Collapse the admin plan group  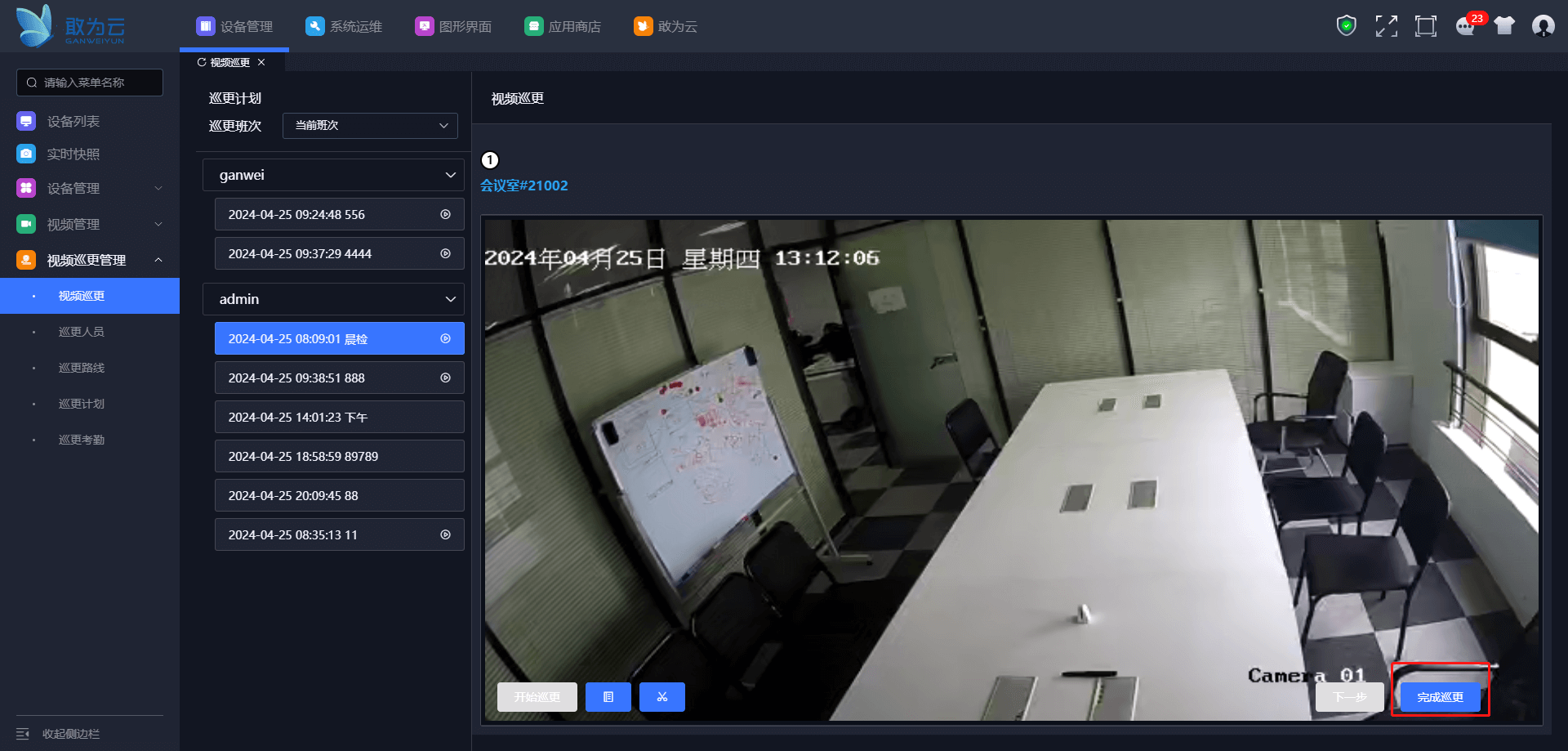pos(450,299)
